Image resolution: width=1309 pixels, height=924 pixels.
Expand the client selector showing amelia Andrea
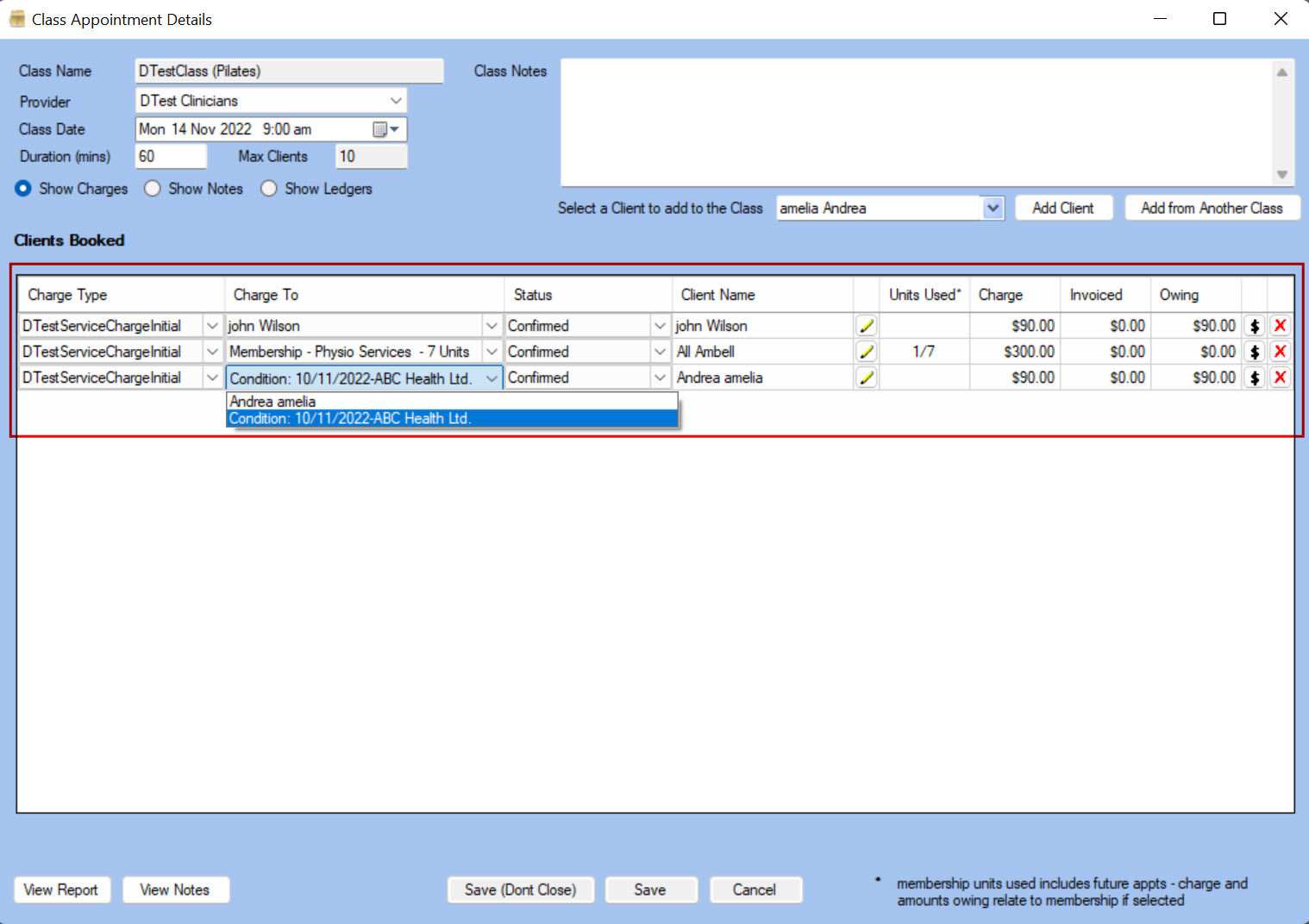(993, 208)
